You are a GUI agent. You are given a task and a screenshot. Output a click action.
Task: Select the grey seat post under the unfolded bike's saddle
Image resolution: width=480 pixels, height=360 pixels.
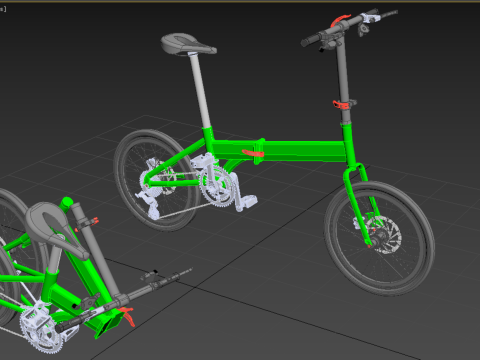click(x=201, y=91)
